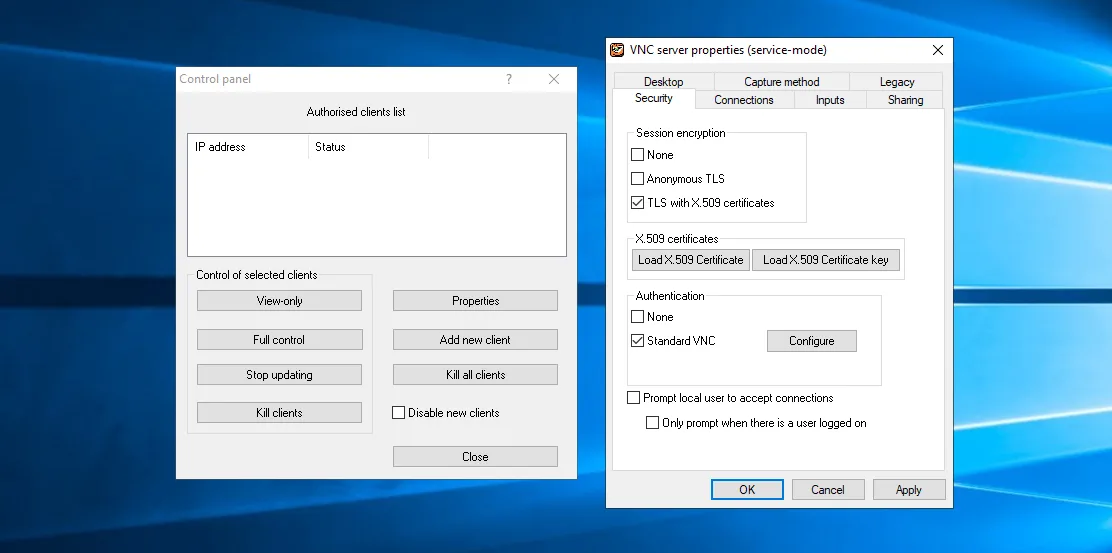Go to the Connections tab
Viewport: 1112px width, 553px height.
744,100
